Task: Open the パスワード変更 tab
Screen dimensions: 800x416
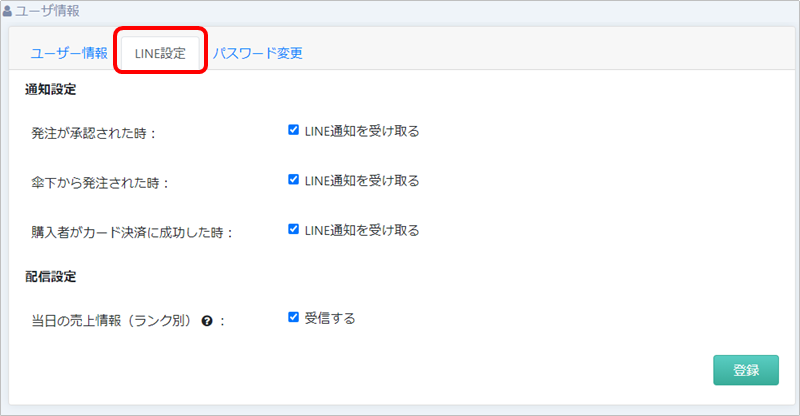Action: (x=257, y=53)
